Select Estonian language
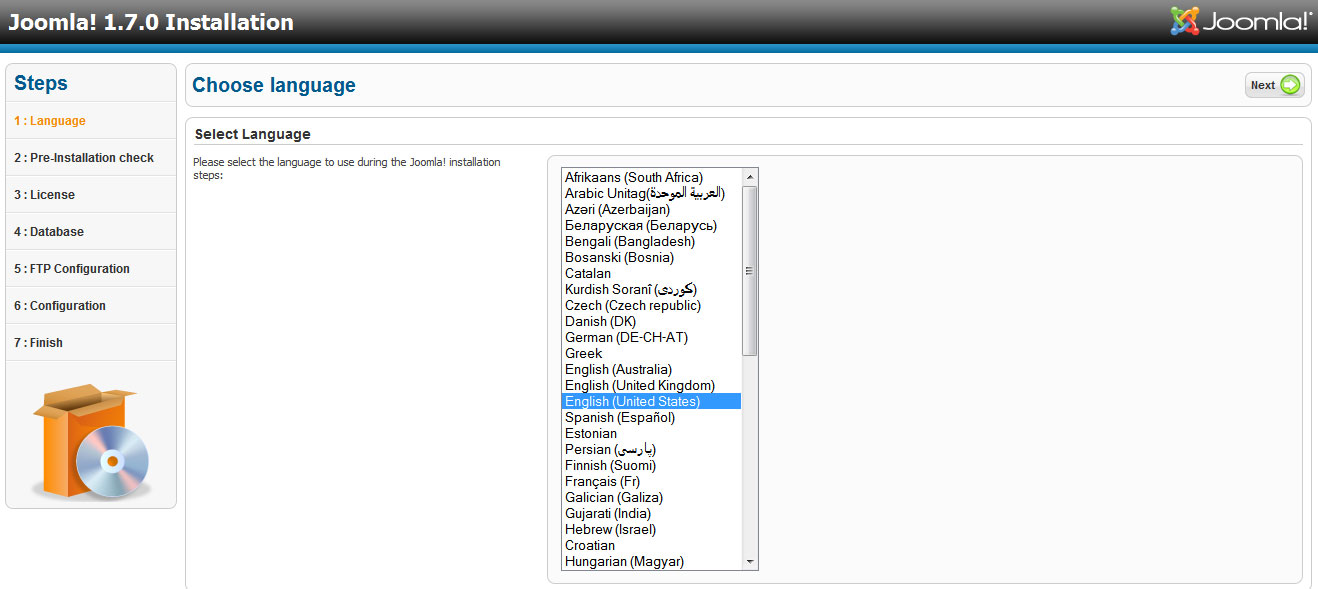The width and height of the screenshot is (1318, 589). click(x=652, y=434)
